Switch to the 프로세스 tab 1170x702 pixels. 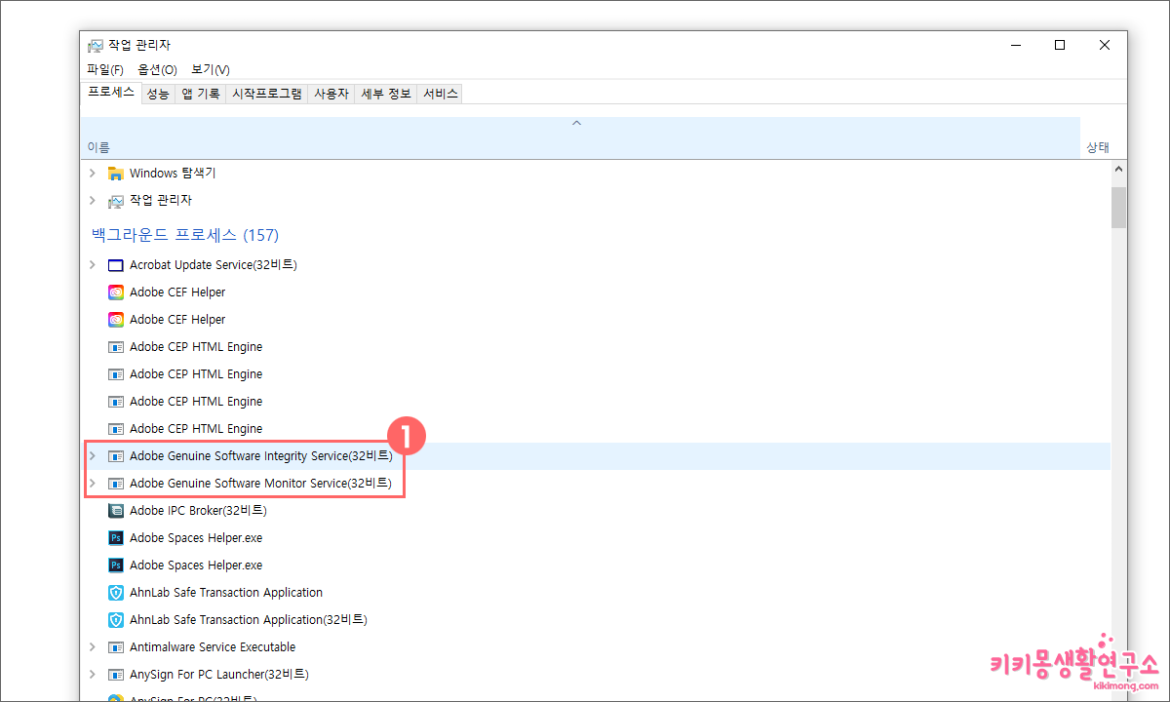click(x=111, y=93)
